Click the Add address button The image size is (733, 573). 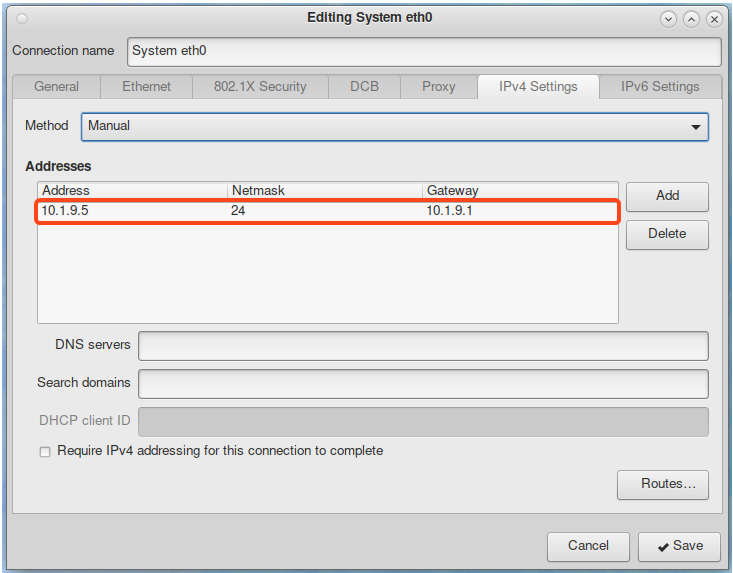click(x=667, y=196)
